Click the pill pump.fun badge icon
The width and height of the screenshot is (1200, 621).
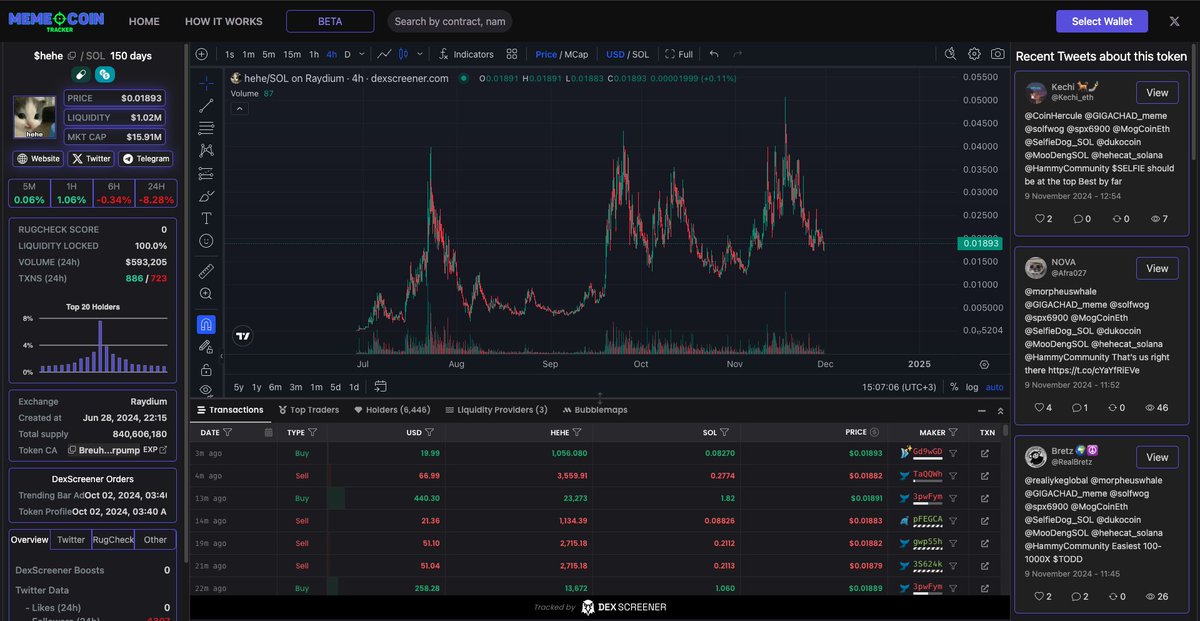coord(81,74)
